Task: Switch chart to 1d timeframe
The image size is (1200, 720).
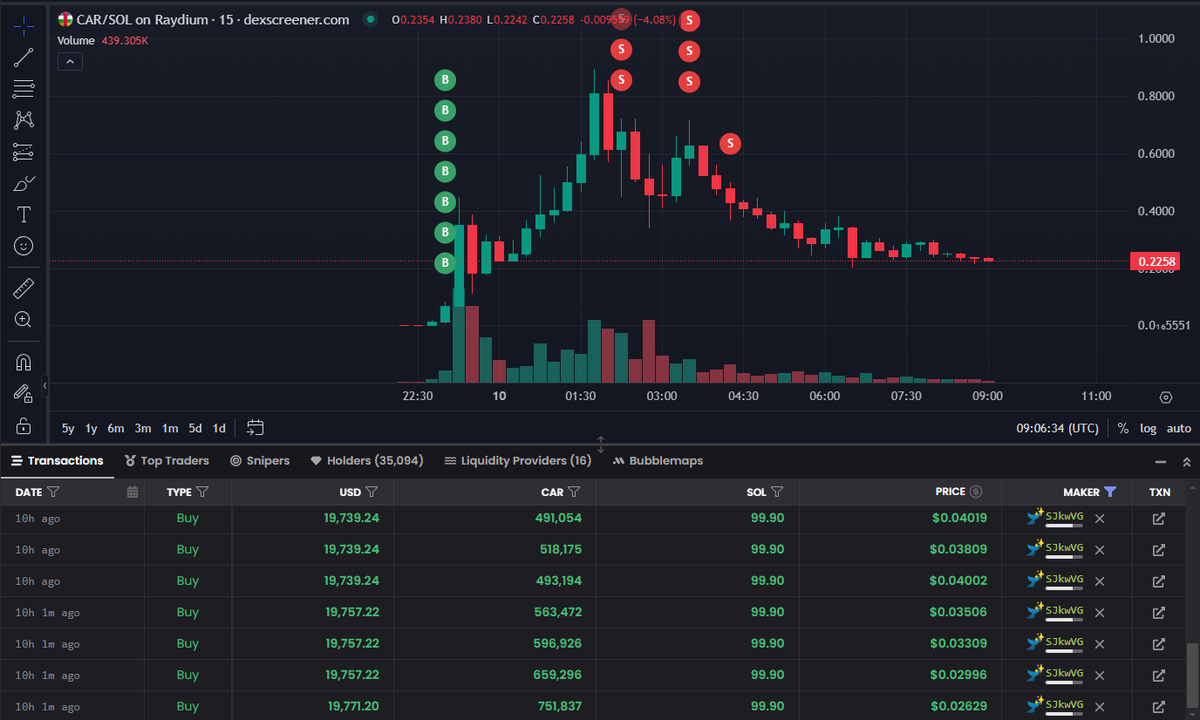Action: point(218,427)
